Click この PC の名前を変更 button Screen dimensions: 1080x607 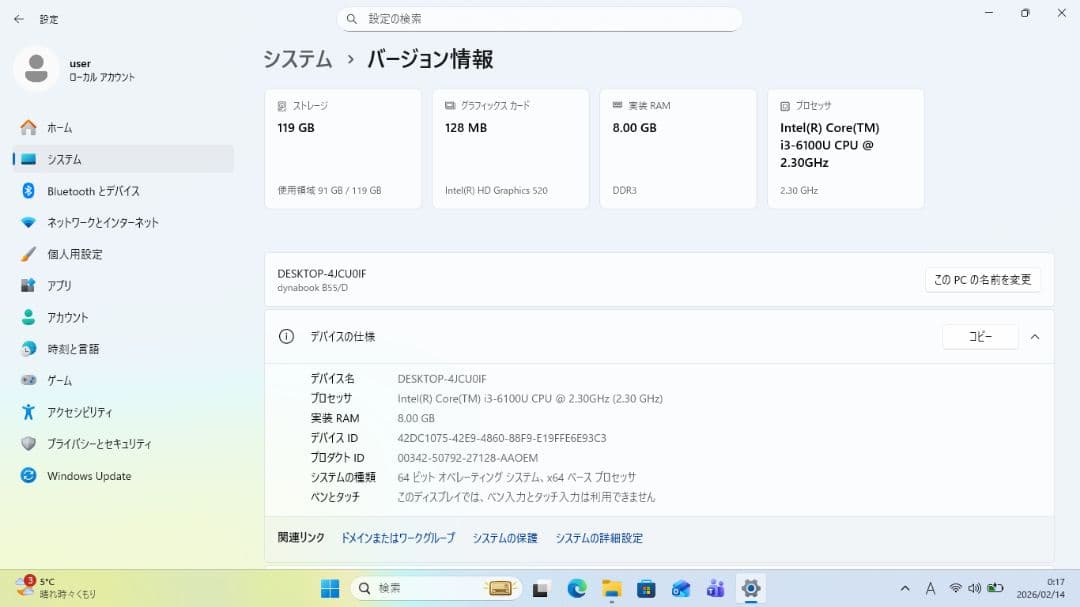pos(982,280)
